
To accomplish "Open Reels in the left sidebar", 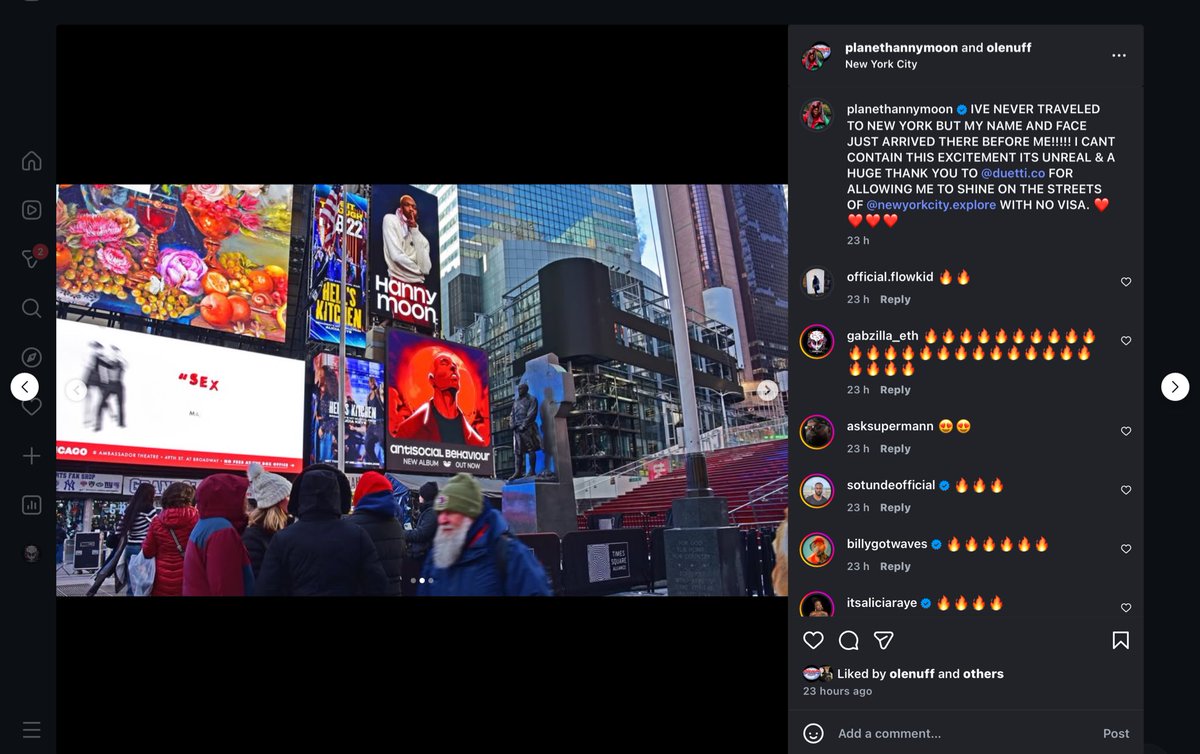I will (x=31, y=210).
